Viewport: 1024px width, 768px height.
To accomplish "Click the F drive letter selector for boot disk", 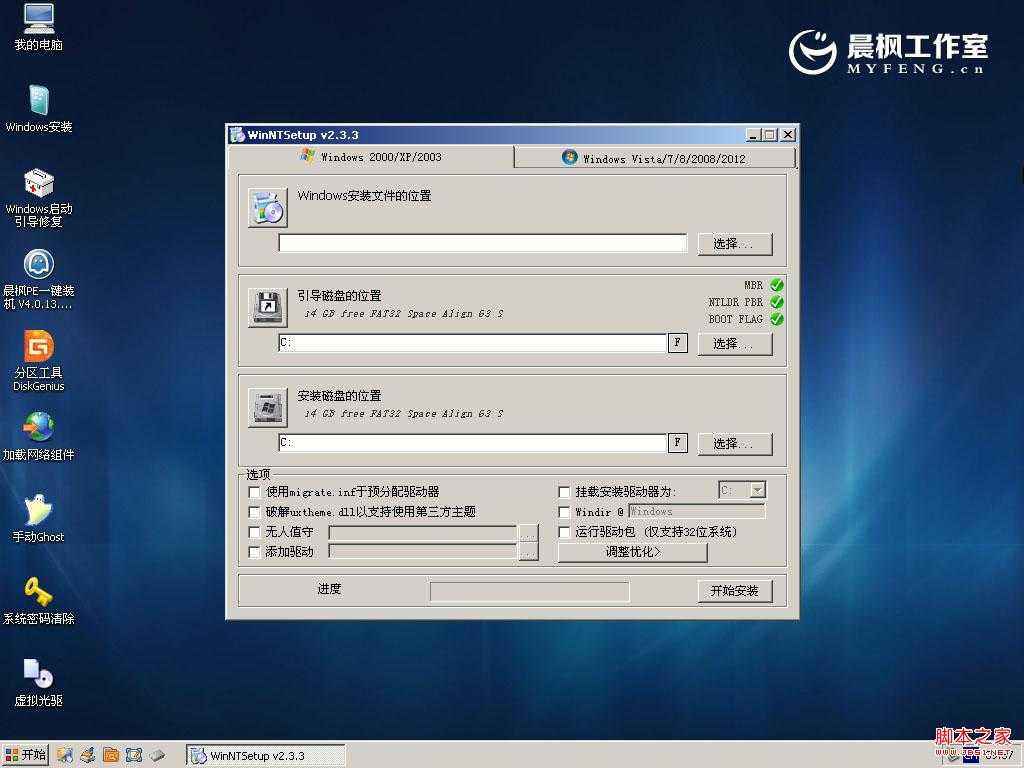I will point(678,343).
